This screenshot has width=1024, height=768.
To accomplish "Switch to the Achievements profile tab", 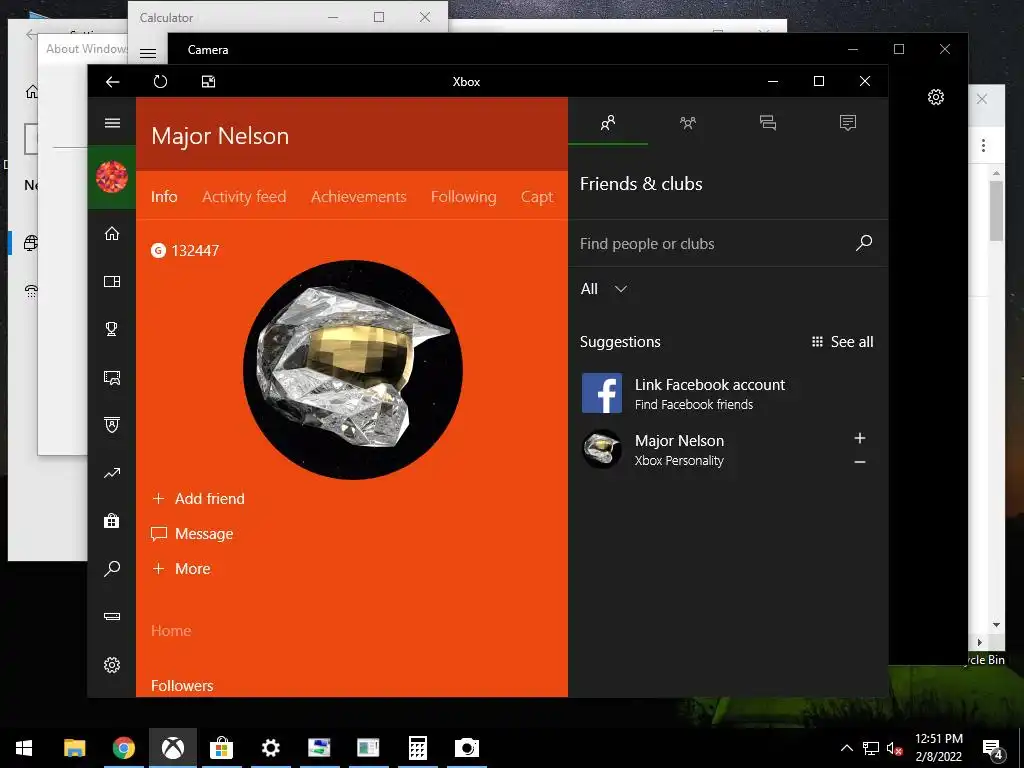I will [359, 197].
